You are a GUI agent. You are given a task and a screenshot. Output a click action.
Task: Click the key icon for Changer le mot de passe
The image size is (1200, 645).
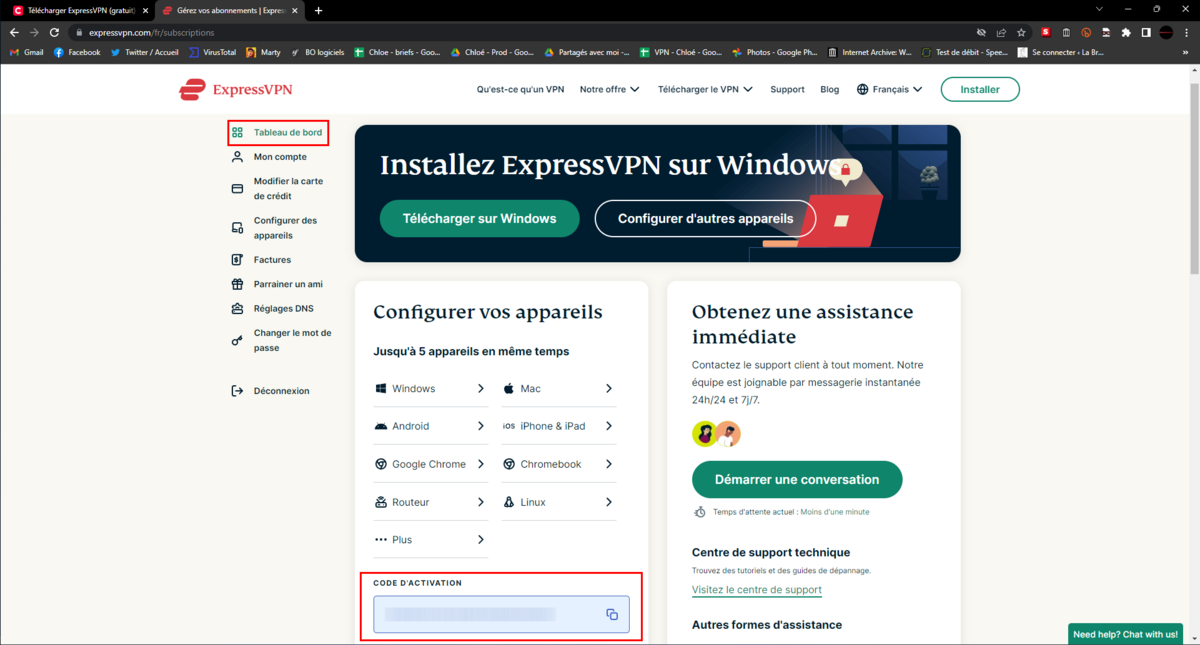[237, 341]
